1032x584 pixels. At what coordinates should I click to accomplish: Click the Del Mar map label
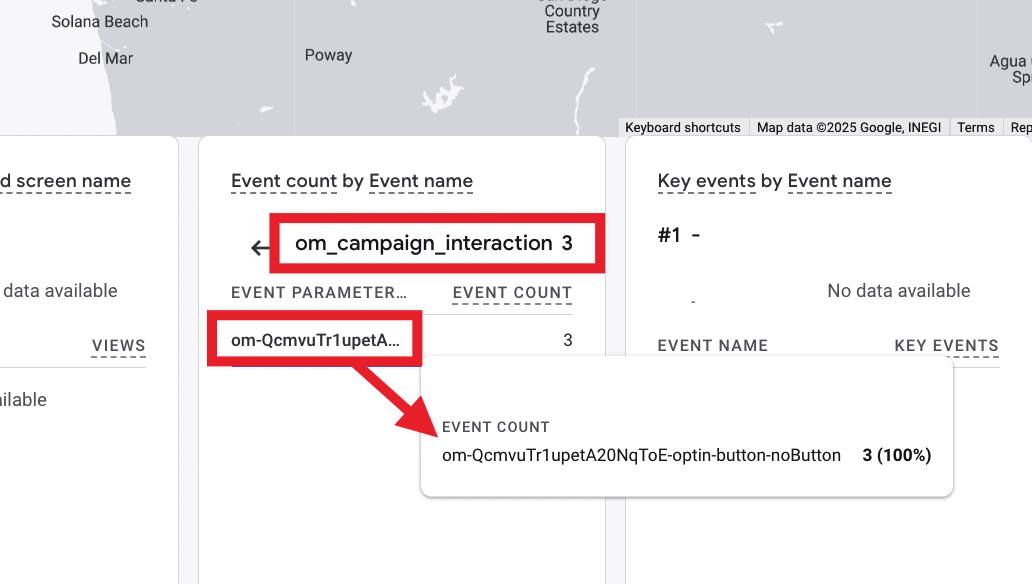point(105,58)
